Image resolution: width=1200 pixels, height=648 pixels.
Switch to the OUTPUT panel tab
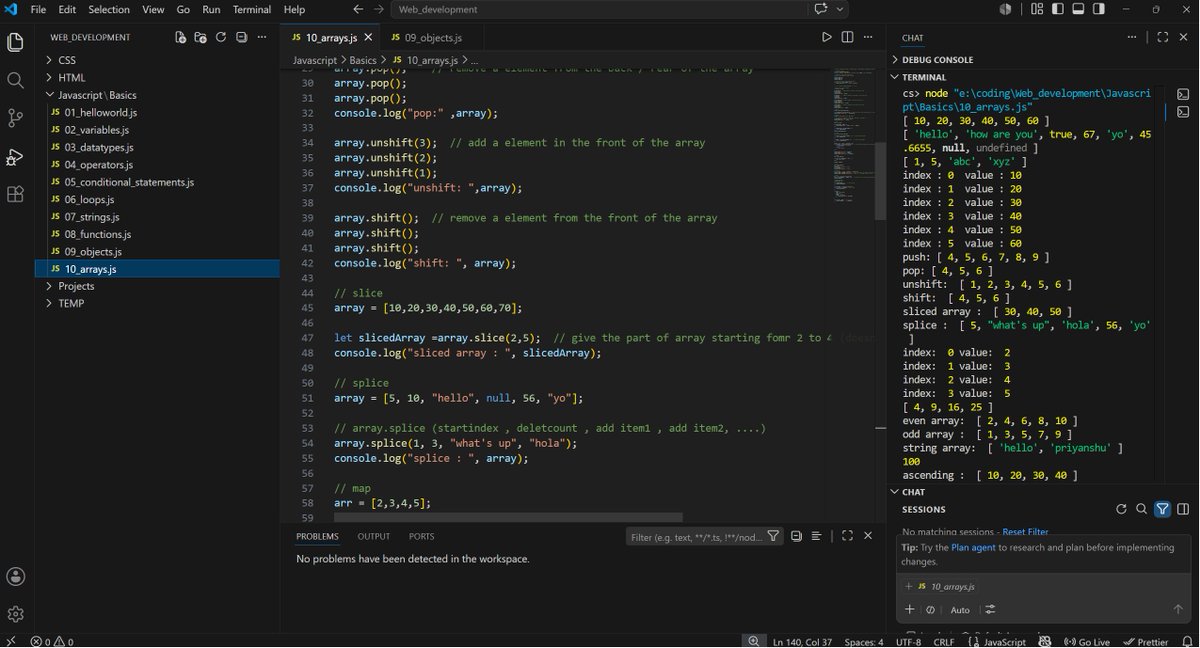(x=374, y=536)
